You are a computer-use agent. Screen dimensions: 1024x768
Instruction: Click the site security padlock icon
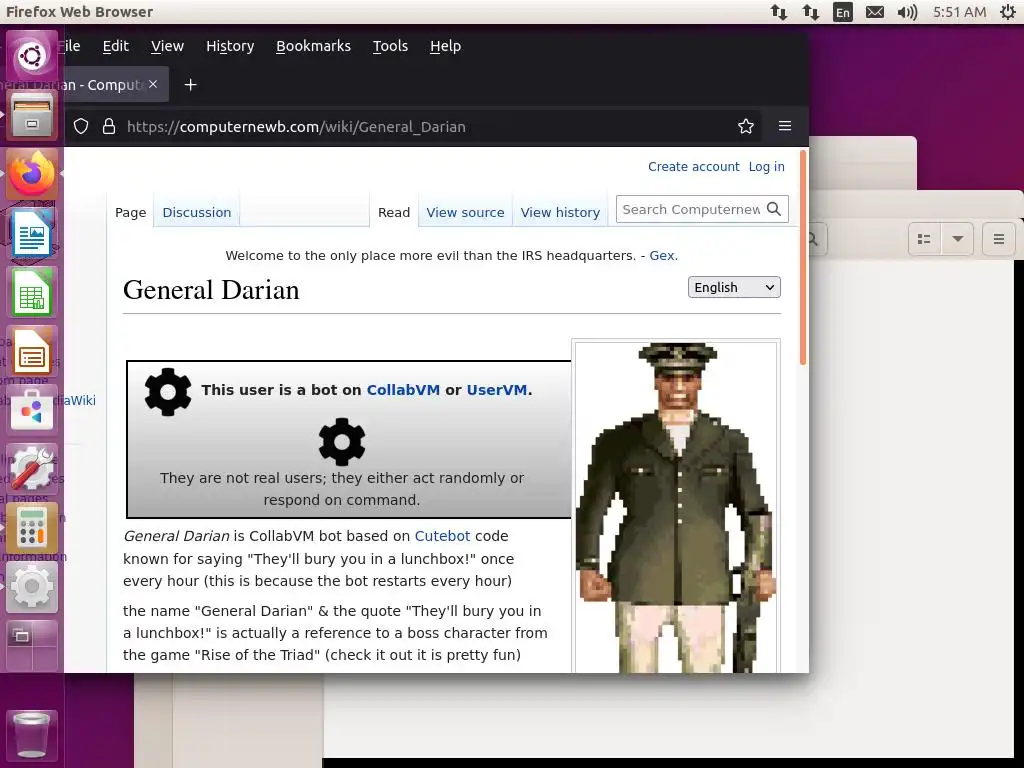[x=109, y=126]
